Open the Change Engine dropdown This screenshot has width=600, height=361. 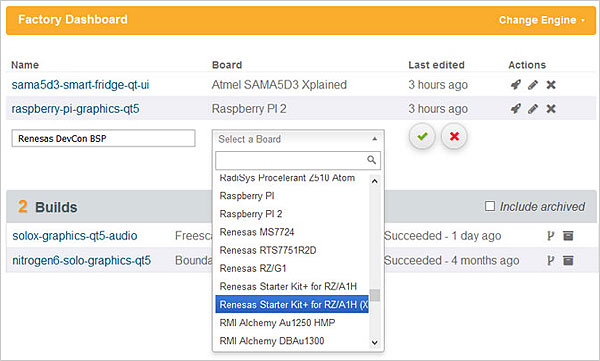tap(541, 20)
